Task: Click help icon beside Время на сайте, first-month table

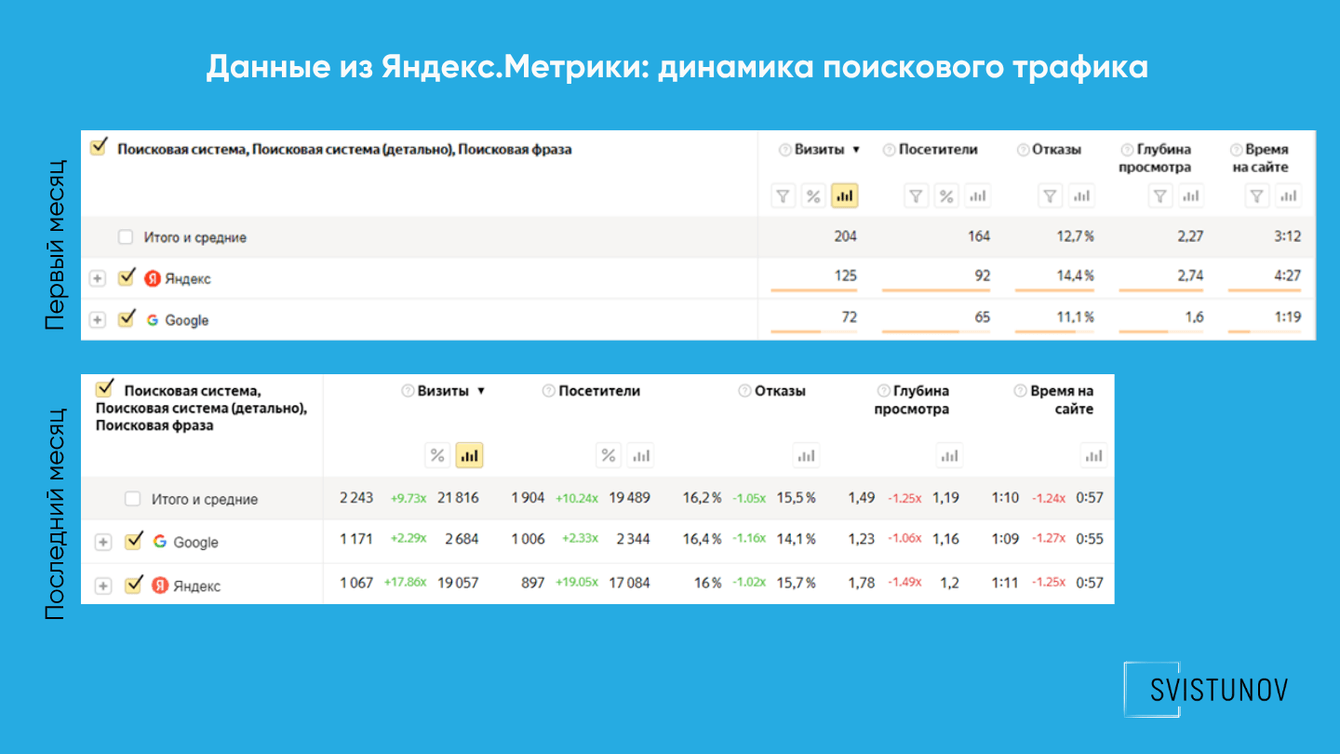Action: pyautogui.click(x=1237, y=150)
